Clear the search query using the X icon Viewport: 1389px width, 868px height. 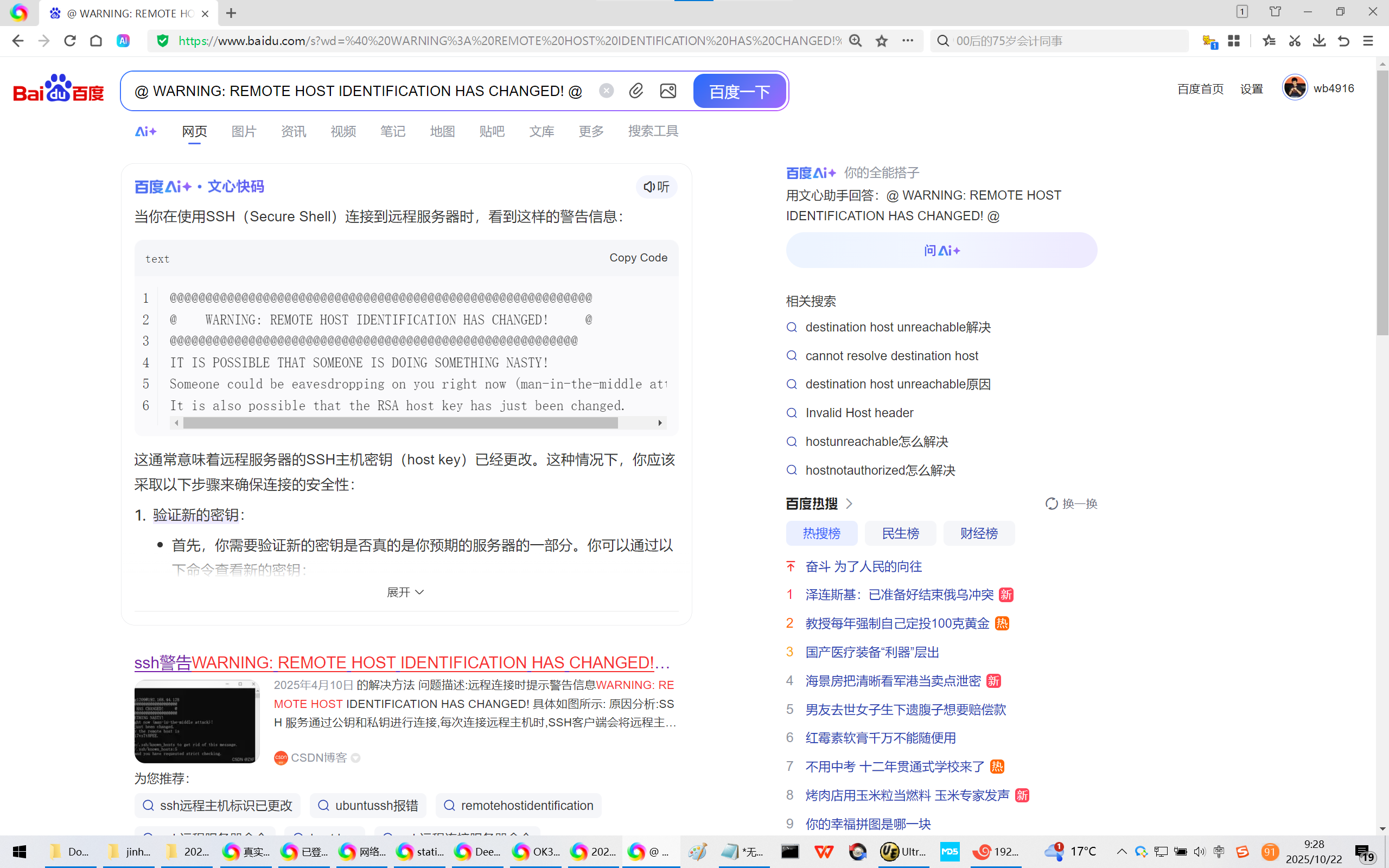[x=606, y=90]
